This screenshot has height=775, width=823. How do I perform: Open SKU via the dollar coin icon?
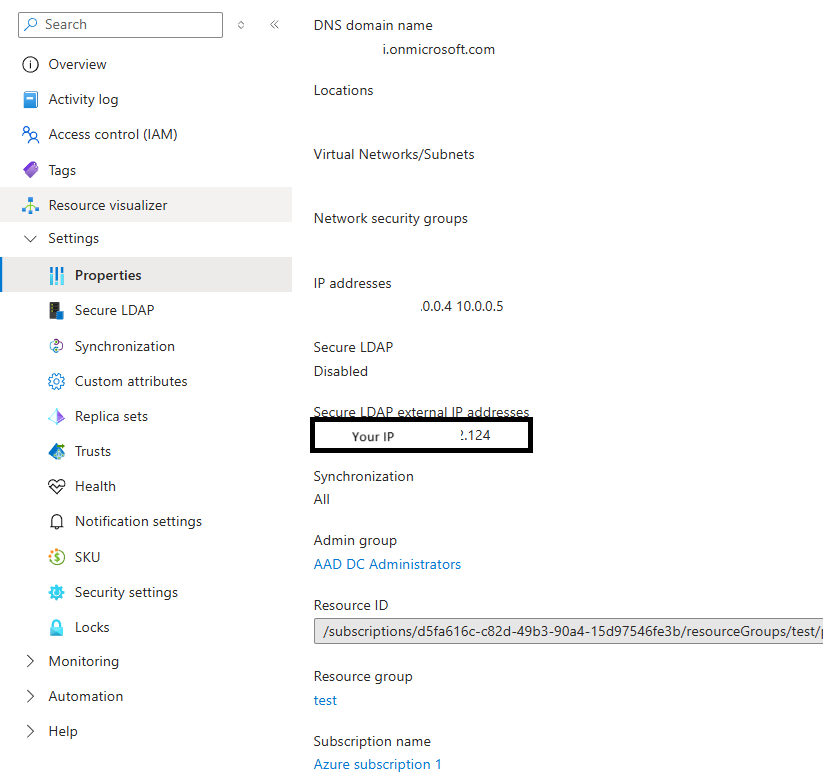coord(57,556)
